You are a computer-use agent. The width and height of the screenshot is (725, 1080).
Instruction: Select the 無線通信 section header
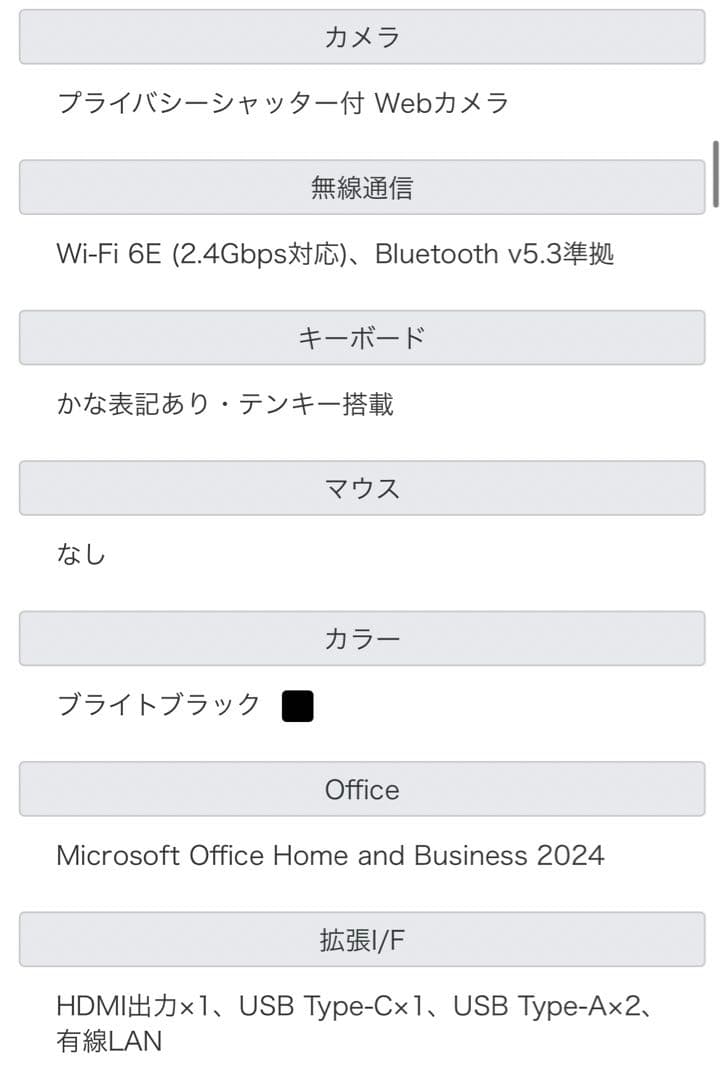[x=362, y=187]
